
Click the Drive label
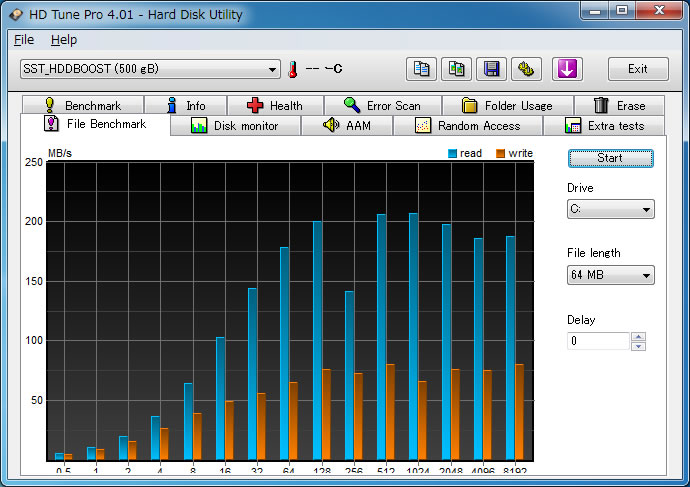tap(580, 188)
